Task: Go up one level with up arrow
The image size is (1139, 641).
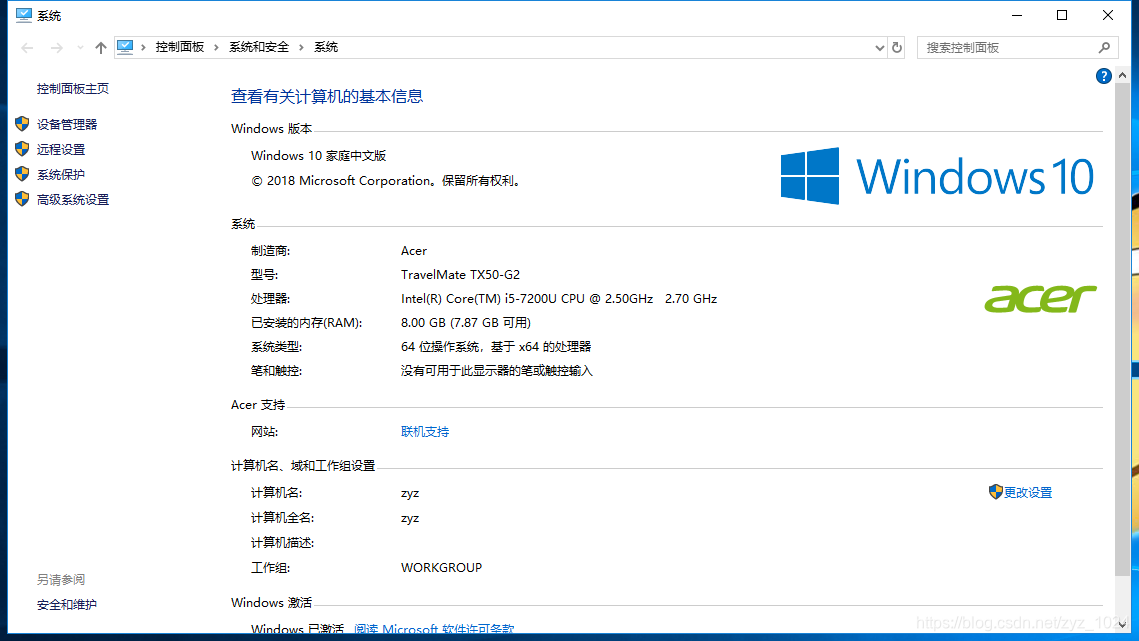Action: (100, 47)
